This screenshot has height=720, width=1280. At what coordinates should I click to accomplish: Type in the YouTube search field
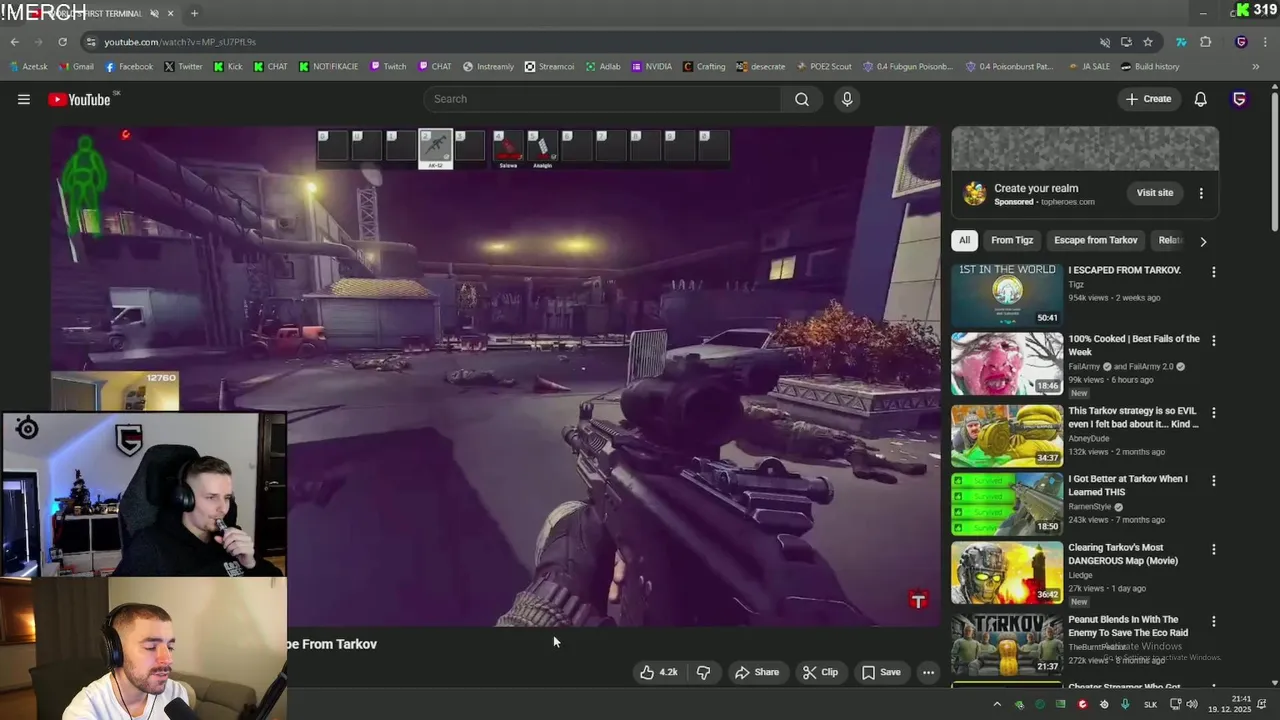[603, 99]
